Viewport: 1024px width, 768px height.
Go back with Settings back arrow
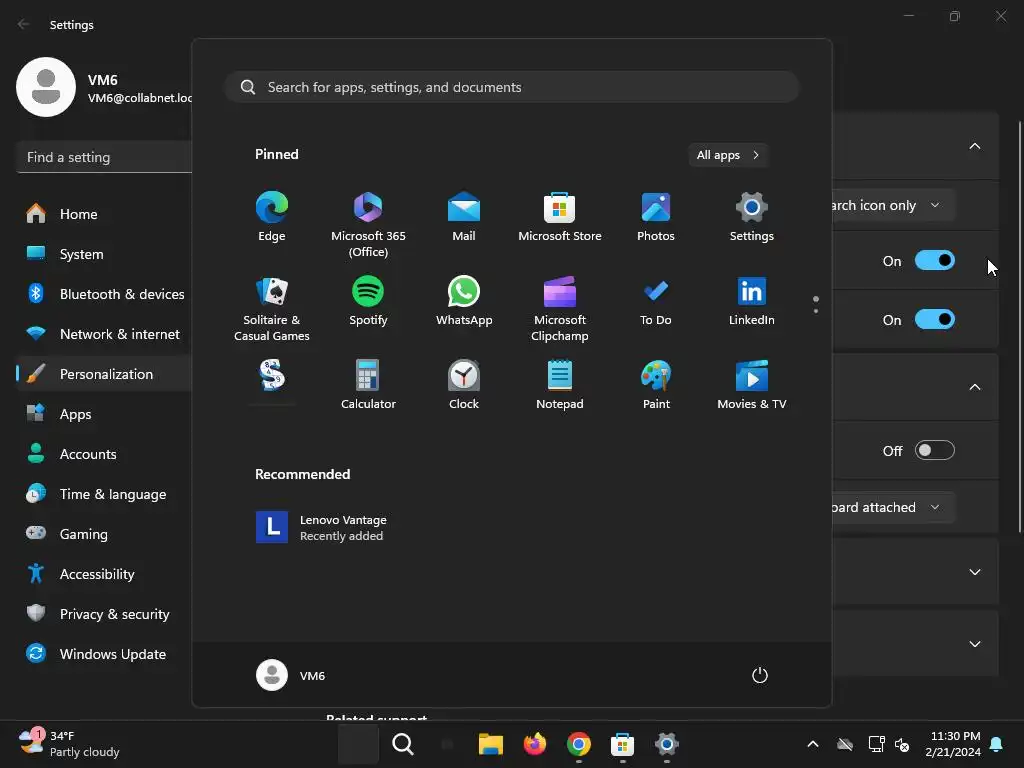24,24
